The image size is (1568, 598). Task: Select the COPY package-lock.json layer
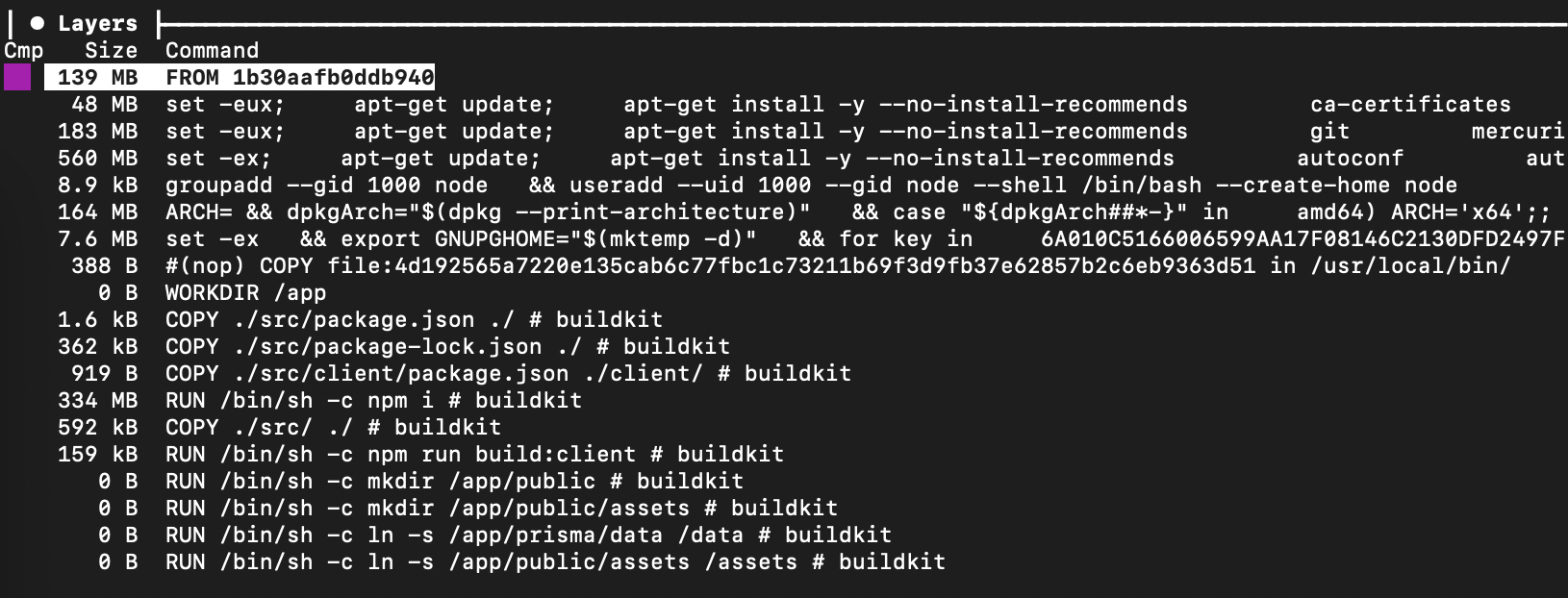(447, 346)
